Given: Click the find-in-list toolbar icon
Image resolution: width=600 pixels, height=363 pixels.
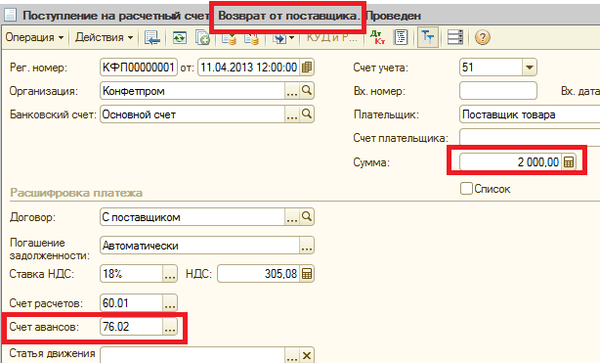Looking at the screenshot, I should tap(152, 37).
